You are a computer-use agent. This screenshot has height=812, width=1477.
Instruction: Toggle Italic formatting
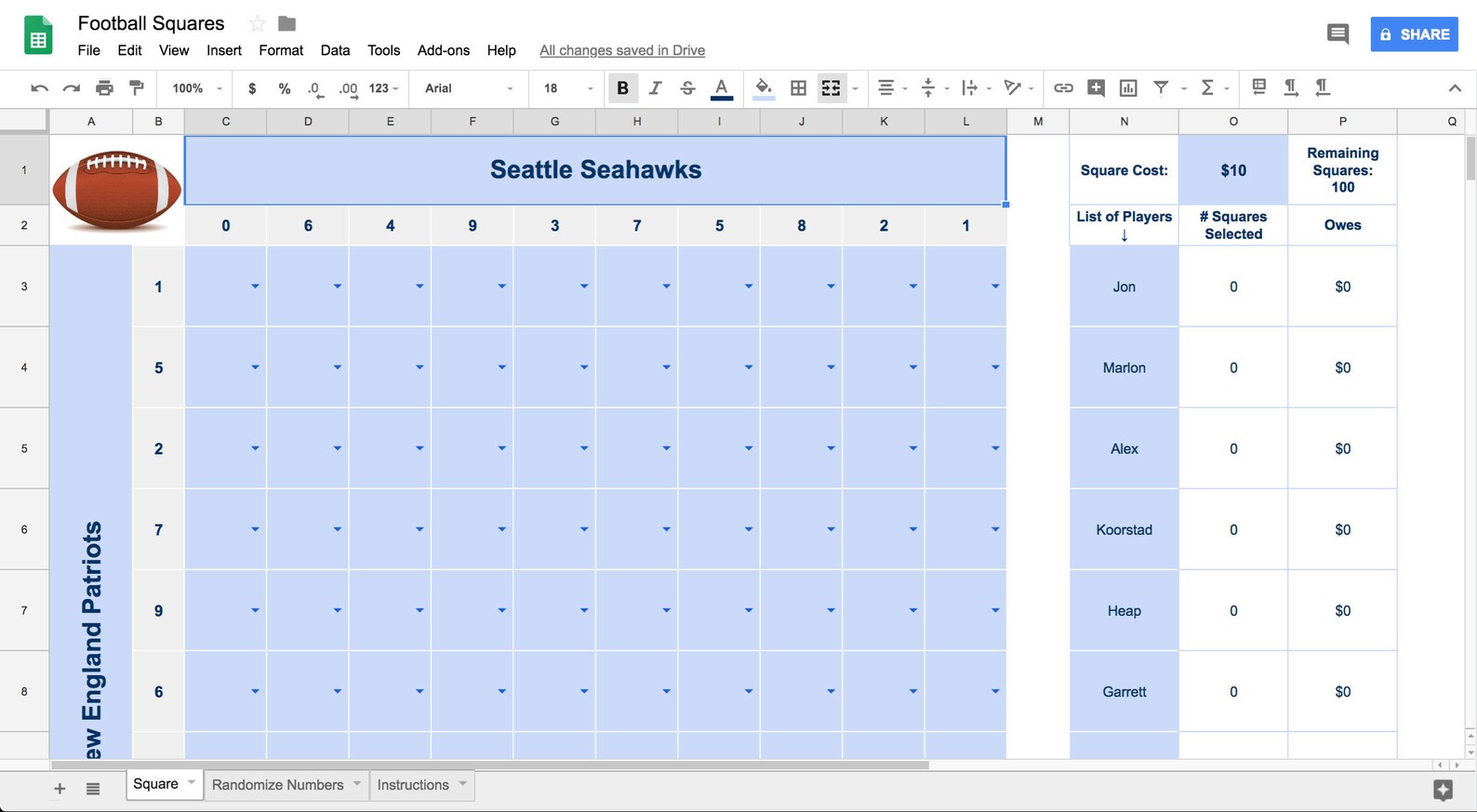655,88
